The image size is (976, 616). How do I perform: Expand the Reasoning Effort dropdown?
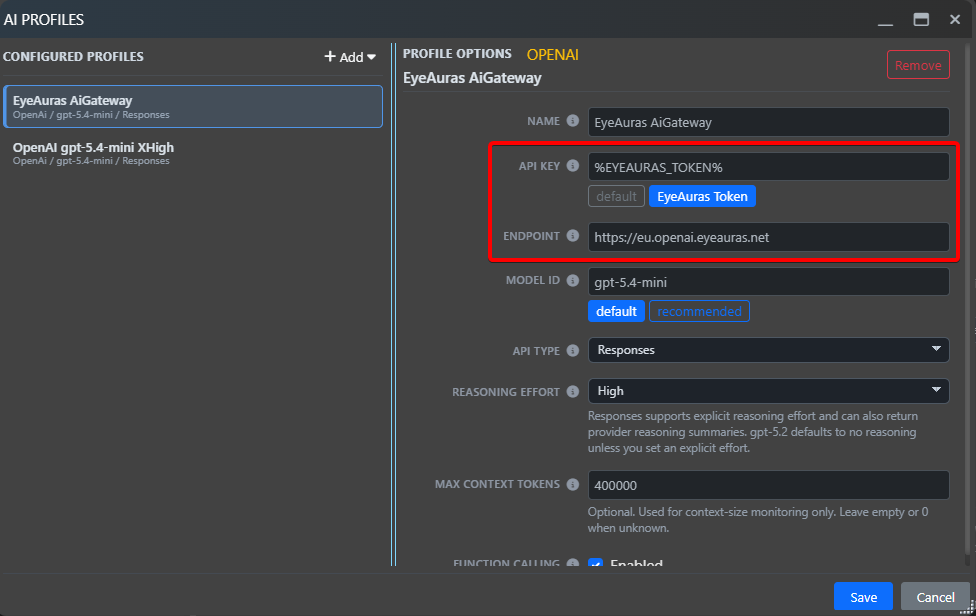(x=767, y=390)
